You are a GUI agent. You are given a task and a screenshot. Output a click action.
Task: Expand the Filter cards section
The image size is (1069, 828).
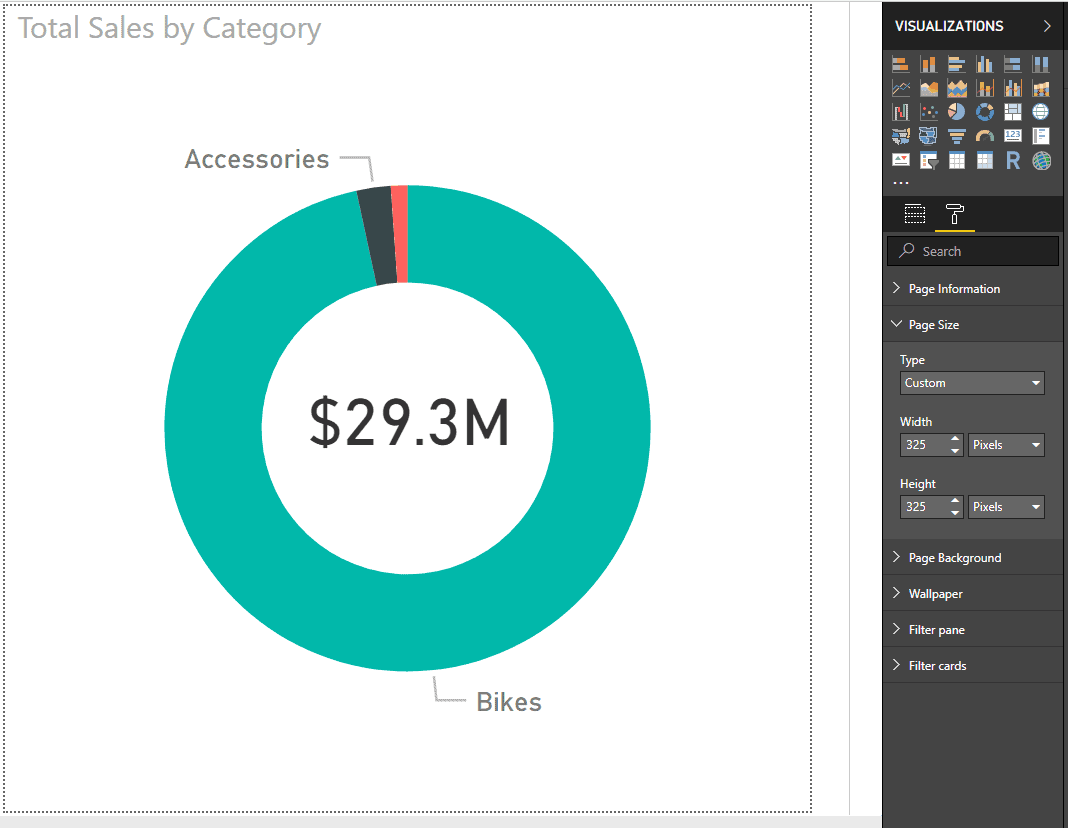973,666
